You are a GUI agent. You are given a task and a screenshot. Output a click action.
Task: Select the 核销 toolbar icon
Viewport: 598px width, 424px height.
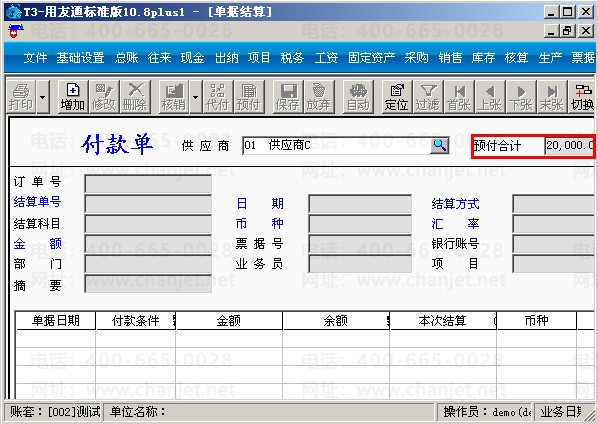point(174,97)
